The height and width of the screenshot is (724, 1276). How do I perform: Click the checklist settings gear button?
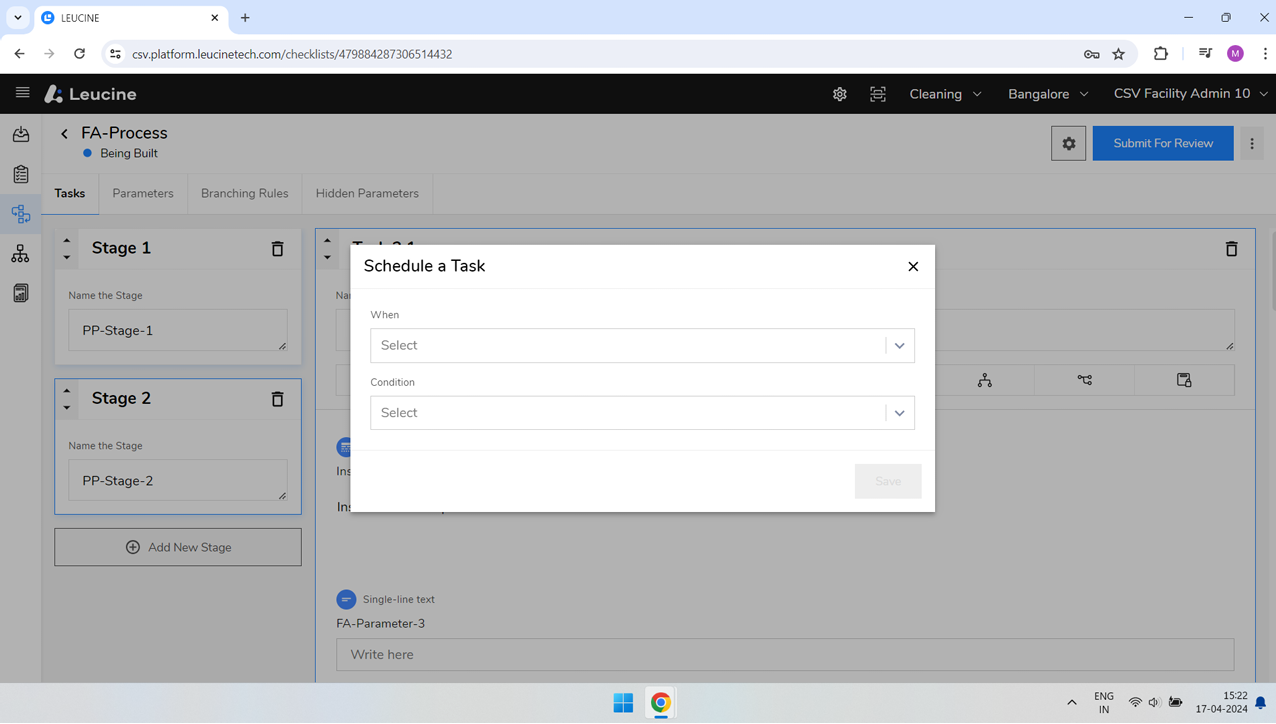click(x=1068, y=143)
